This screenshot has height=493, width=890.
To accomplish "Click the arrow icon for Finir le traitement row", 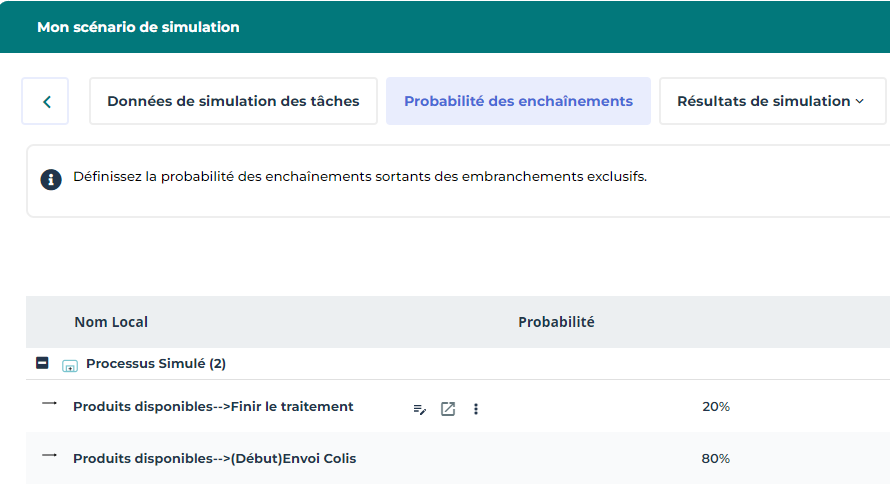I will (50, 404).
